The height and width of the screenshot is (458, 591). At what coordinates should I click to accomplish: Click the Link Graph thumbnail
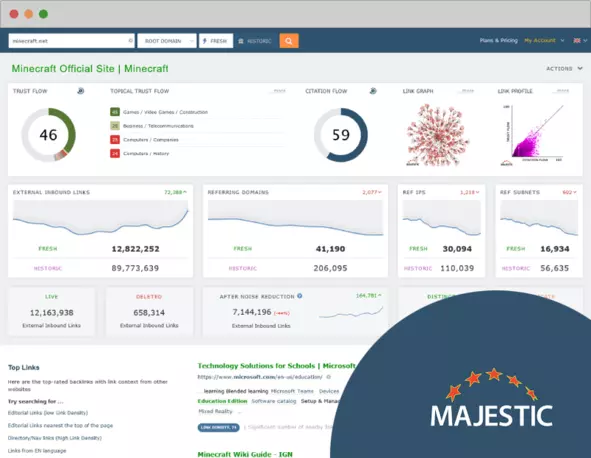pyautogui.click(x=438, y=135)
